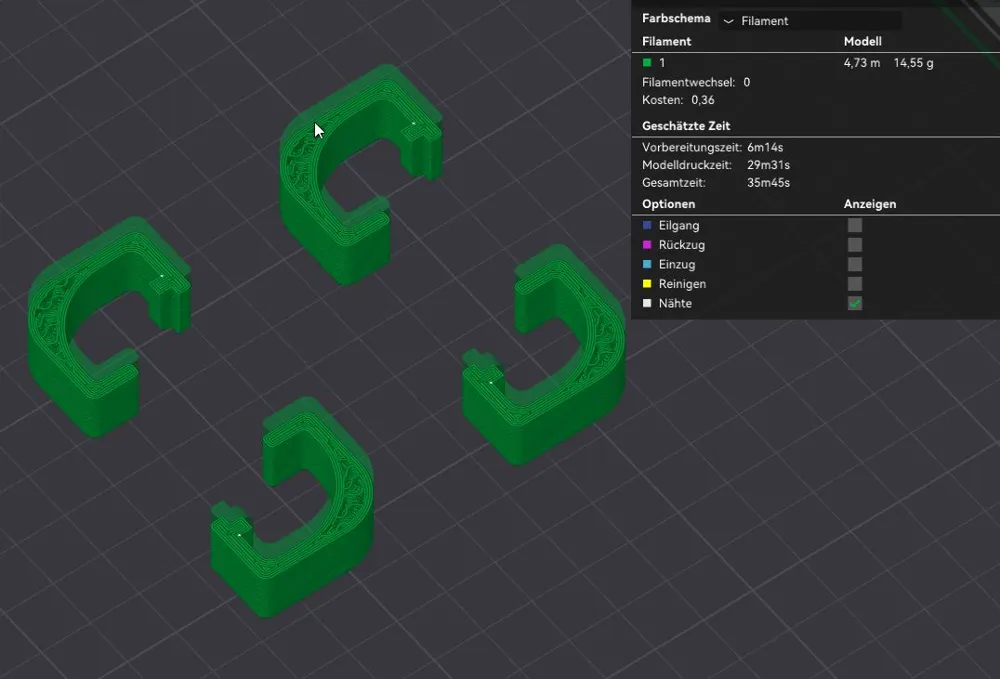Click the Modelldruckzeit value 29m31s
Viewport: 1000px width, 679px height.
tap(768, 164)
